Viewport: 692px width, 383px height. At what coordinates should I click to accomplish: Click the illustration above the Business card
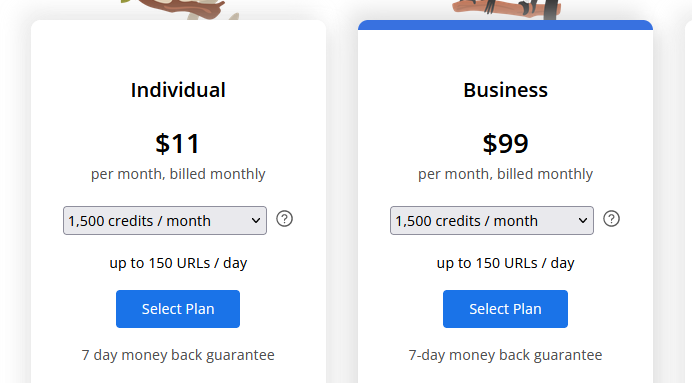506,9
